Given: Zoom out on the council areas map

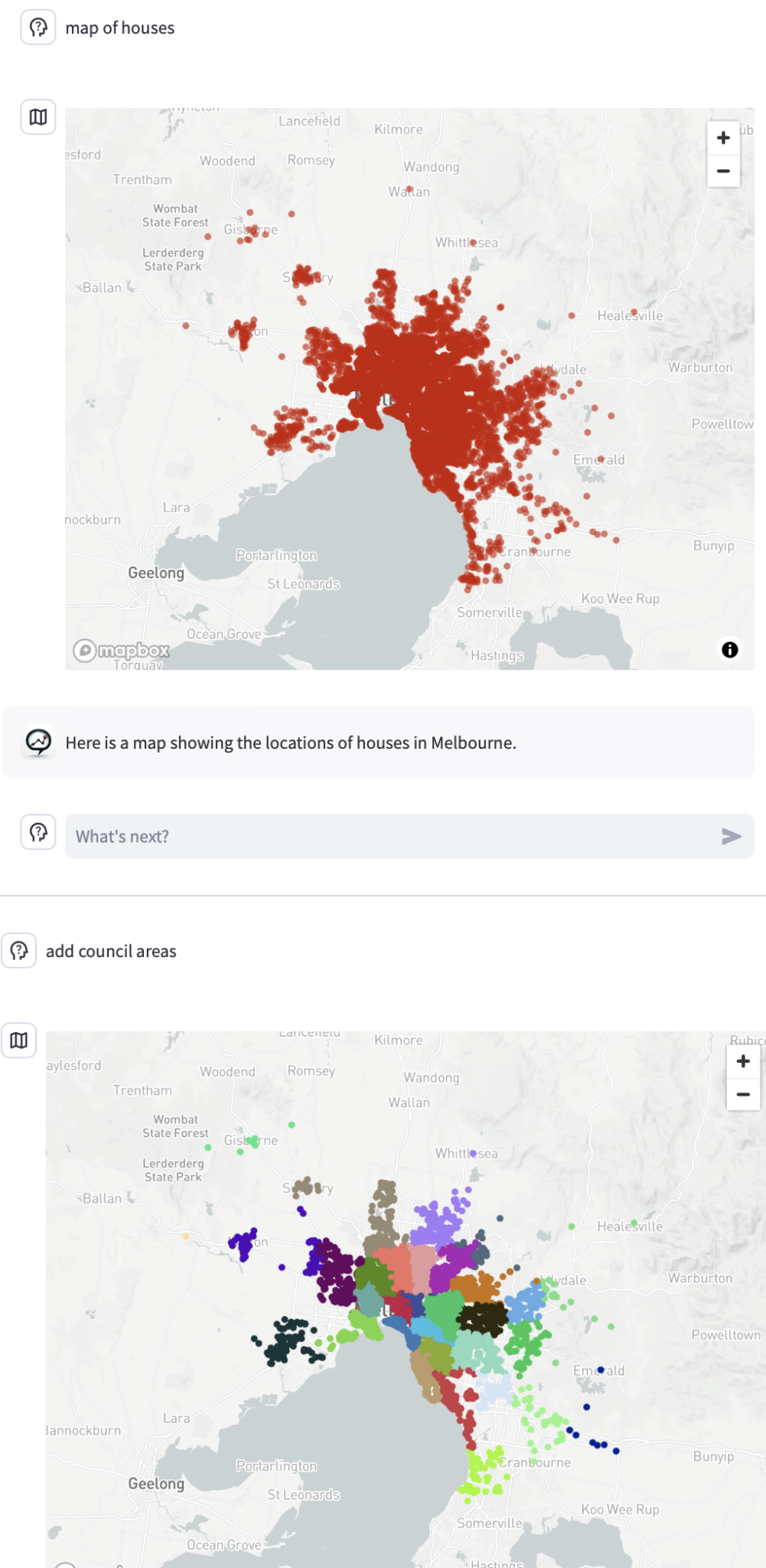Looking at the screenshot, I should point(743,1094).
